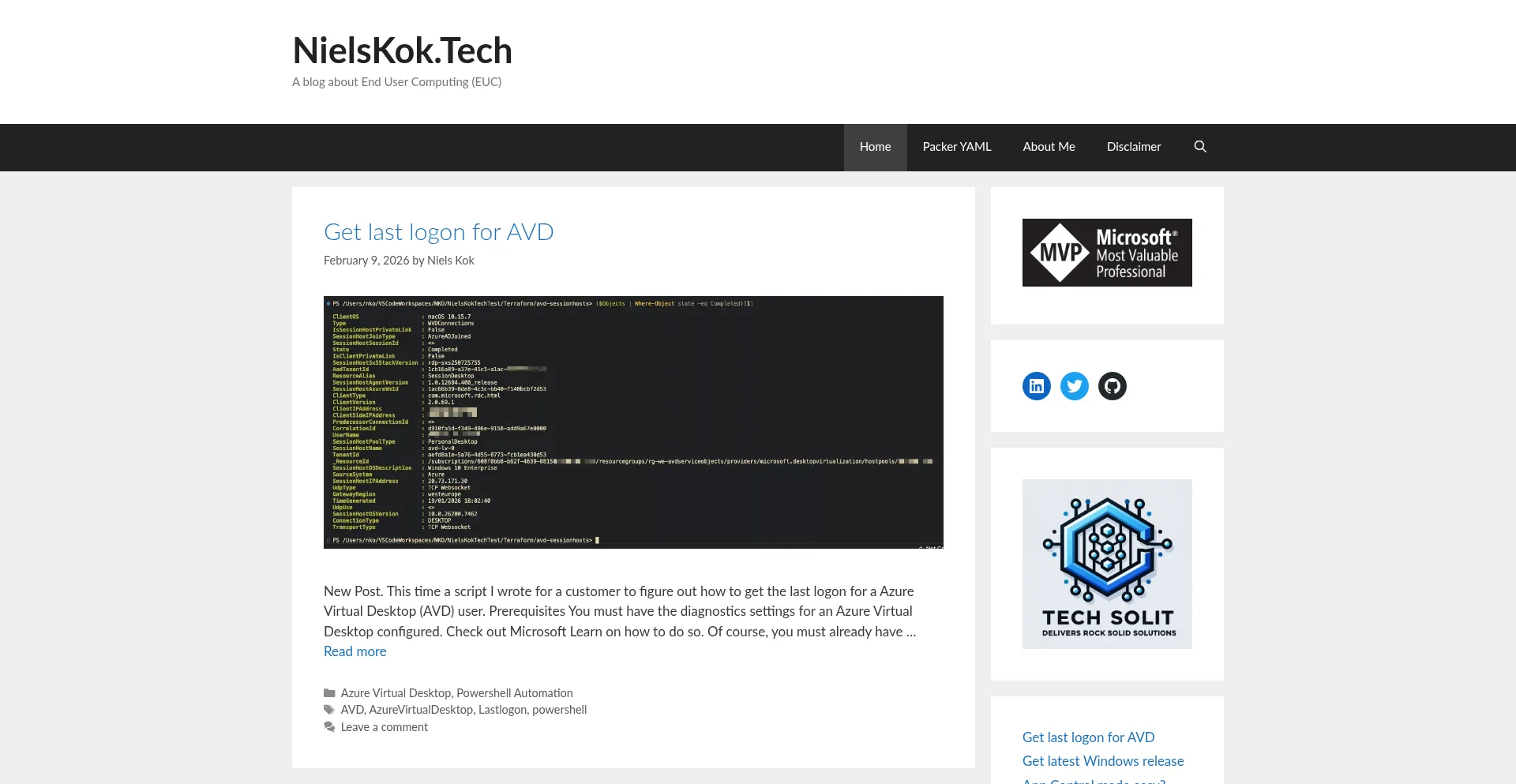
Task: Click the February 9, 2026 post date
Action: [366, 261]
